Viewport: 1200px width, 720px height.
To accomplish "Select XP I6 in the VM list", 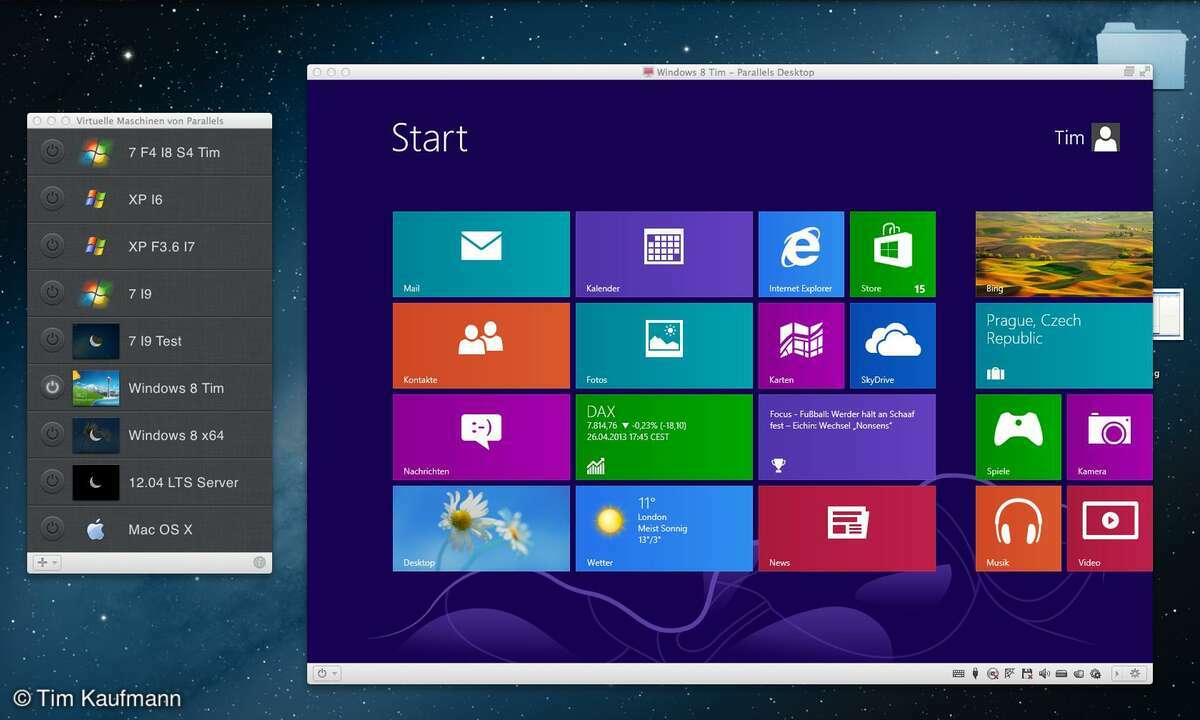I will tap(150, 200).
